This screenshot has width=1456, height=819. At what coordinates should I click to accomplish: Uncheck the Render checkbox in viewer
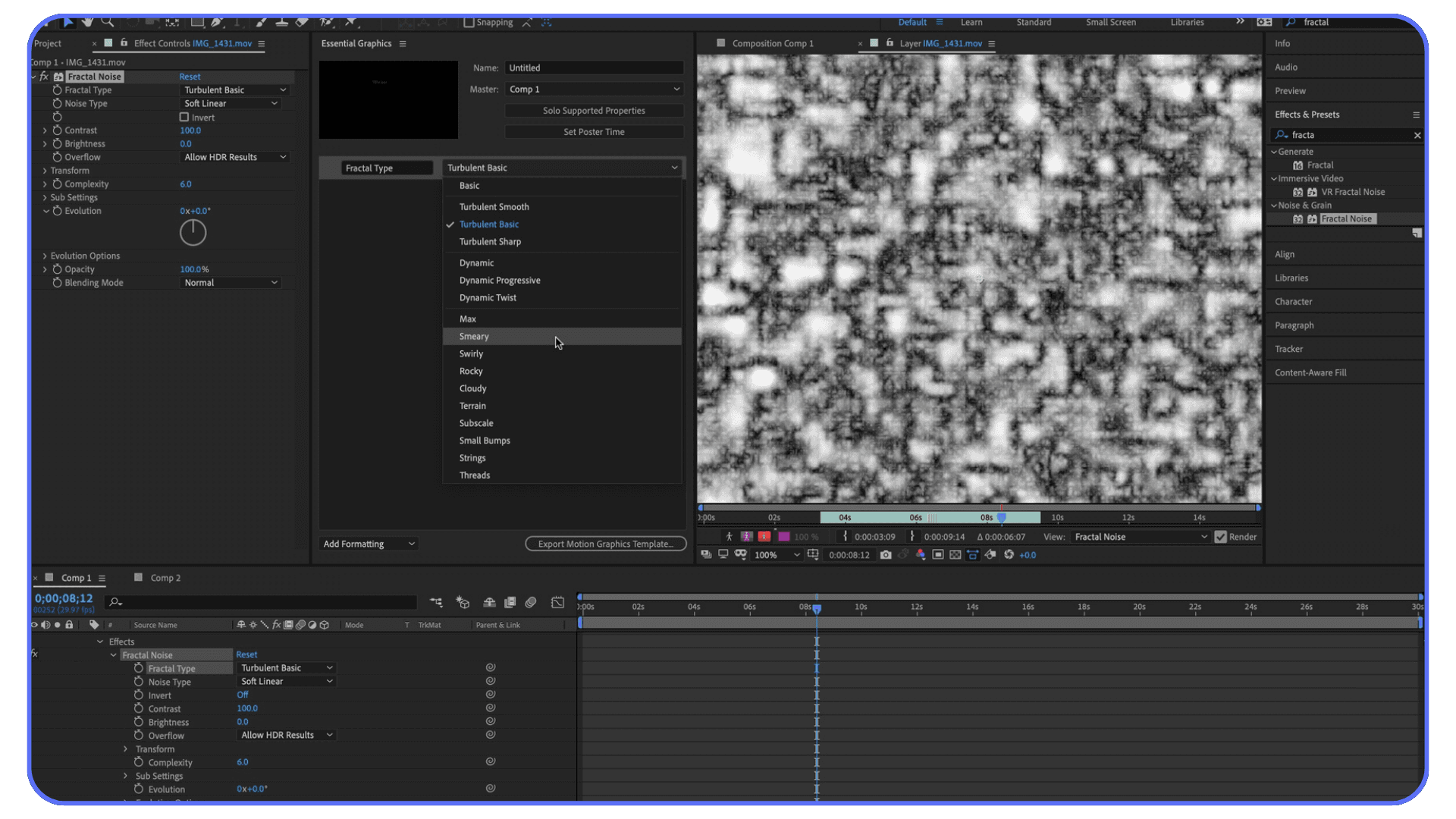coord(1220,537)
